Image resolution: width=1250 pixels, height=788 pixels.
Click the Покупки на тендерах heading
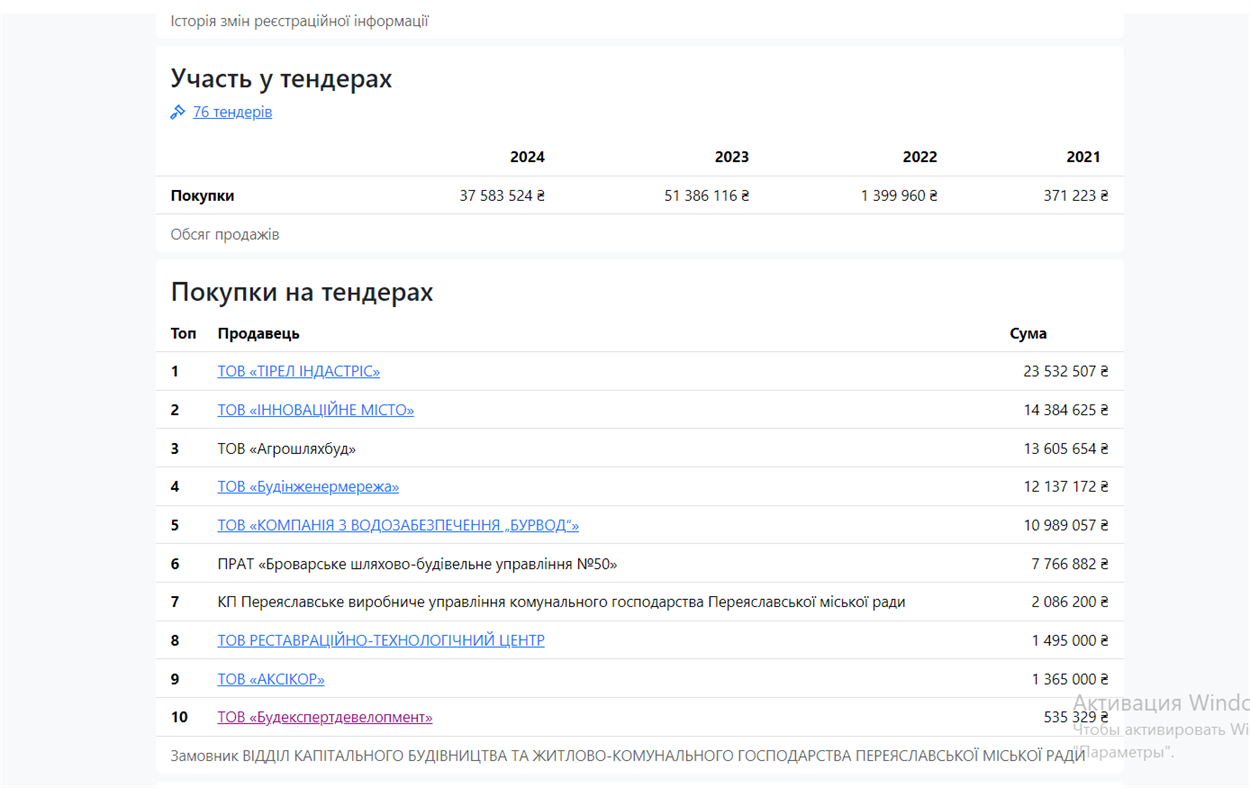(302, 292)
